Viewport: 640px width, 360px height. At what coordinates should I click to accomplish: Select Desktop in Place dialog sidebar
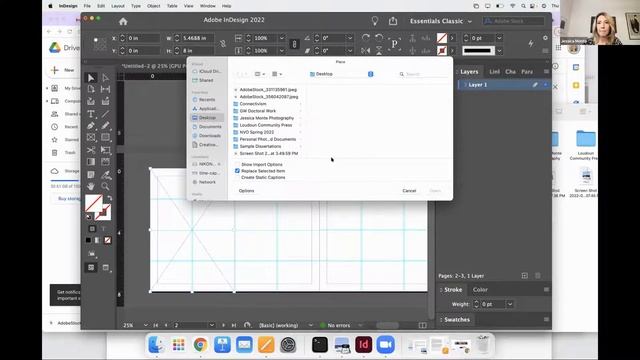[x=207, y=118]
